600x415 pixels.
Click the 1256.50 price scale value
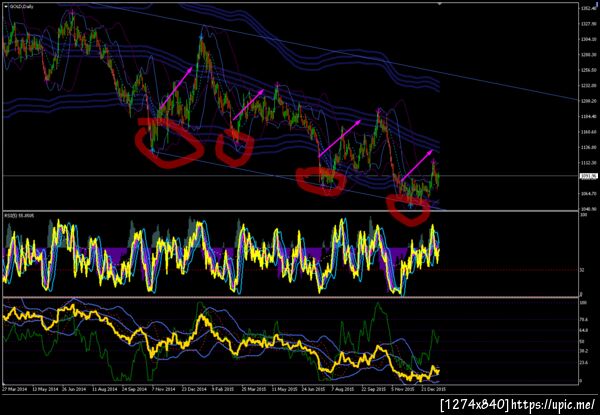coord(587,70)
